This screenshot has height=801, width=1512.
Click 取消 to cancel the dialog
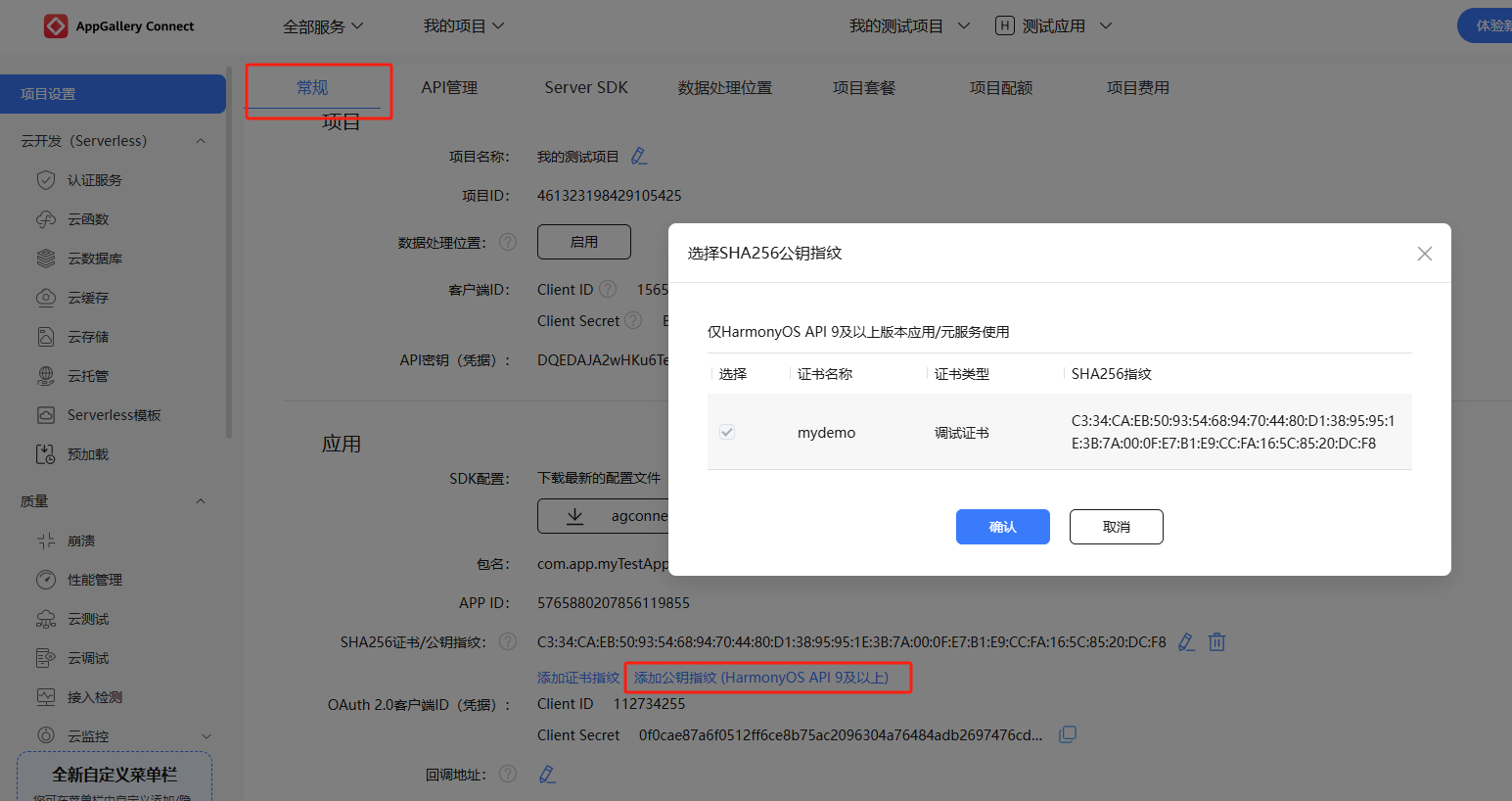[1117, 527]
